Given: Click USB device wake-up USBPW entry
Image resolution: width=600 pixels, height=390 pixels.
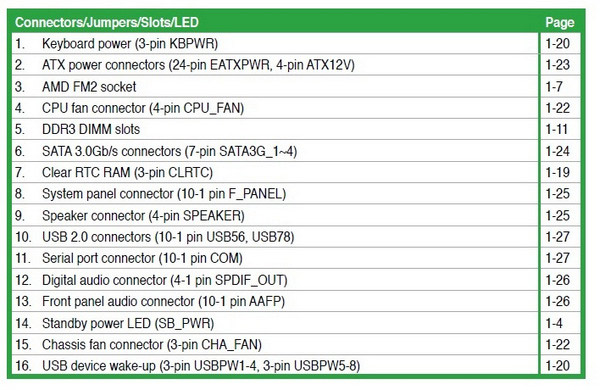Looking at the screenshot, I should pyautogui.click(x=275, y=366).
